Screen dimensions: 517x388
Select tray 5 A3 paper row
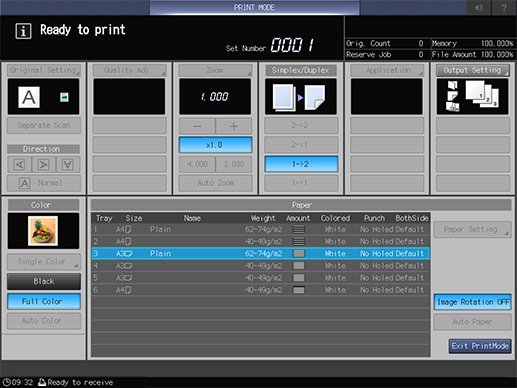tap(261, 278)
